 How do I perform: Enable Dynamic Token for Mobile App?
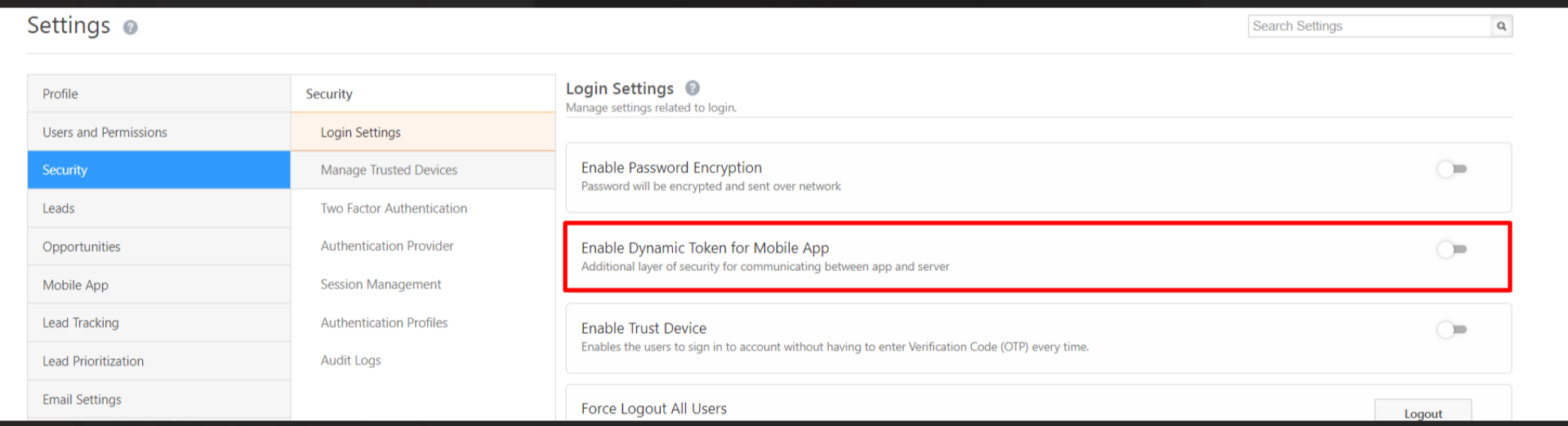click(1452, 249)
